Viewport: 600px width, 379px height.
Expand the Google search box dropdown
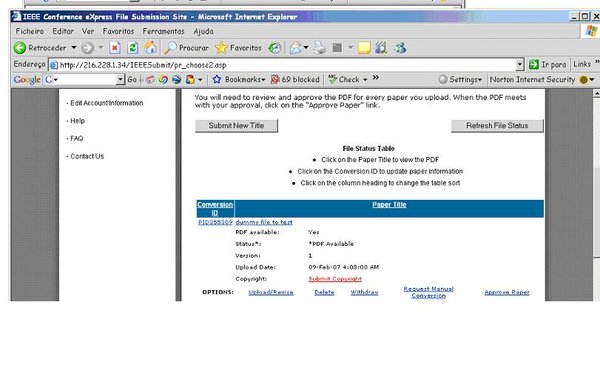coord(121,80)
